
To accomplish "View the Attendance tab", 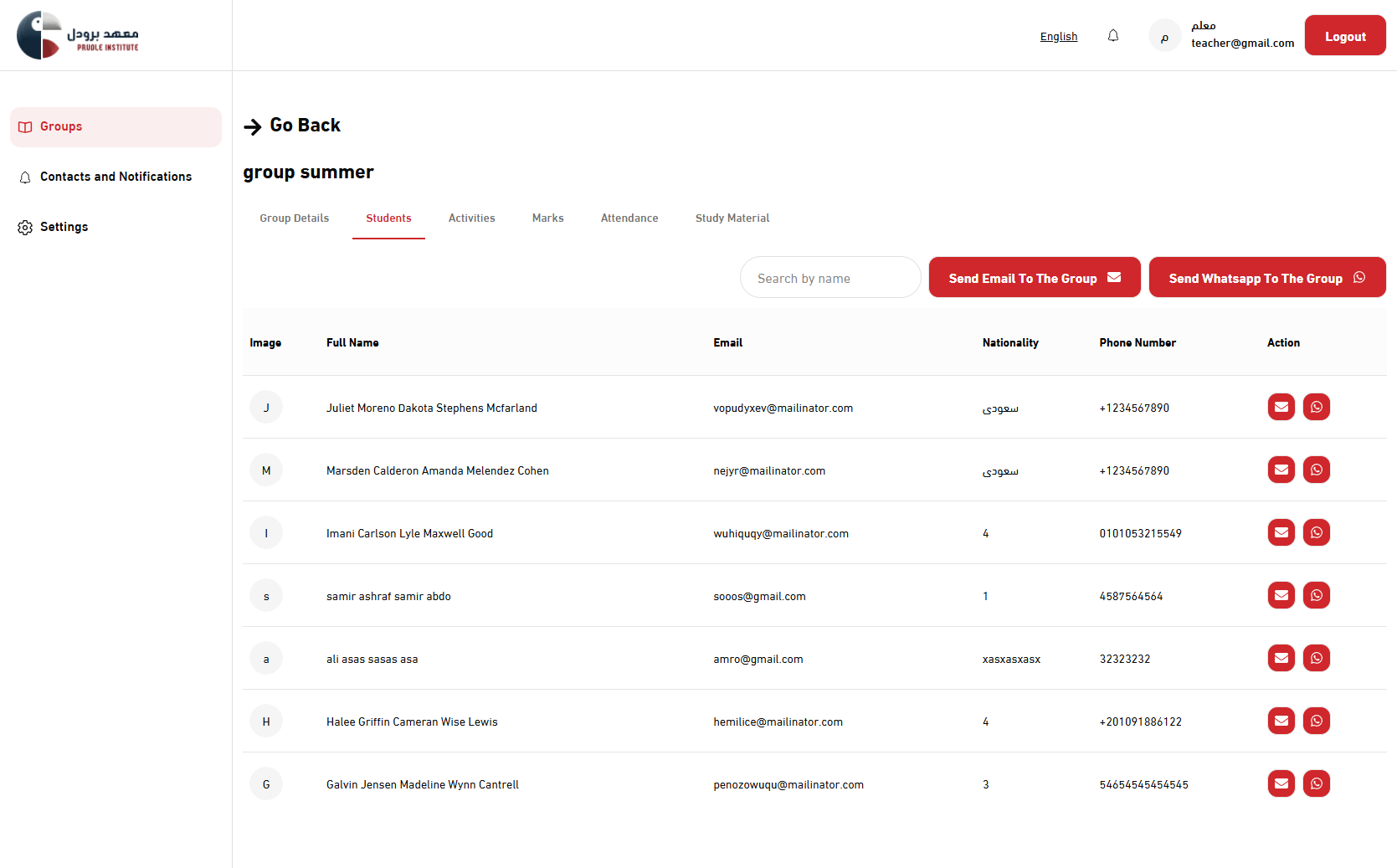I will coord(629,218).
